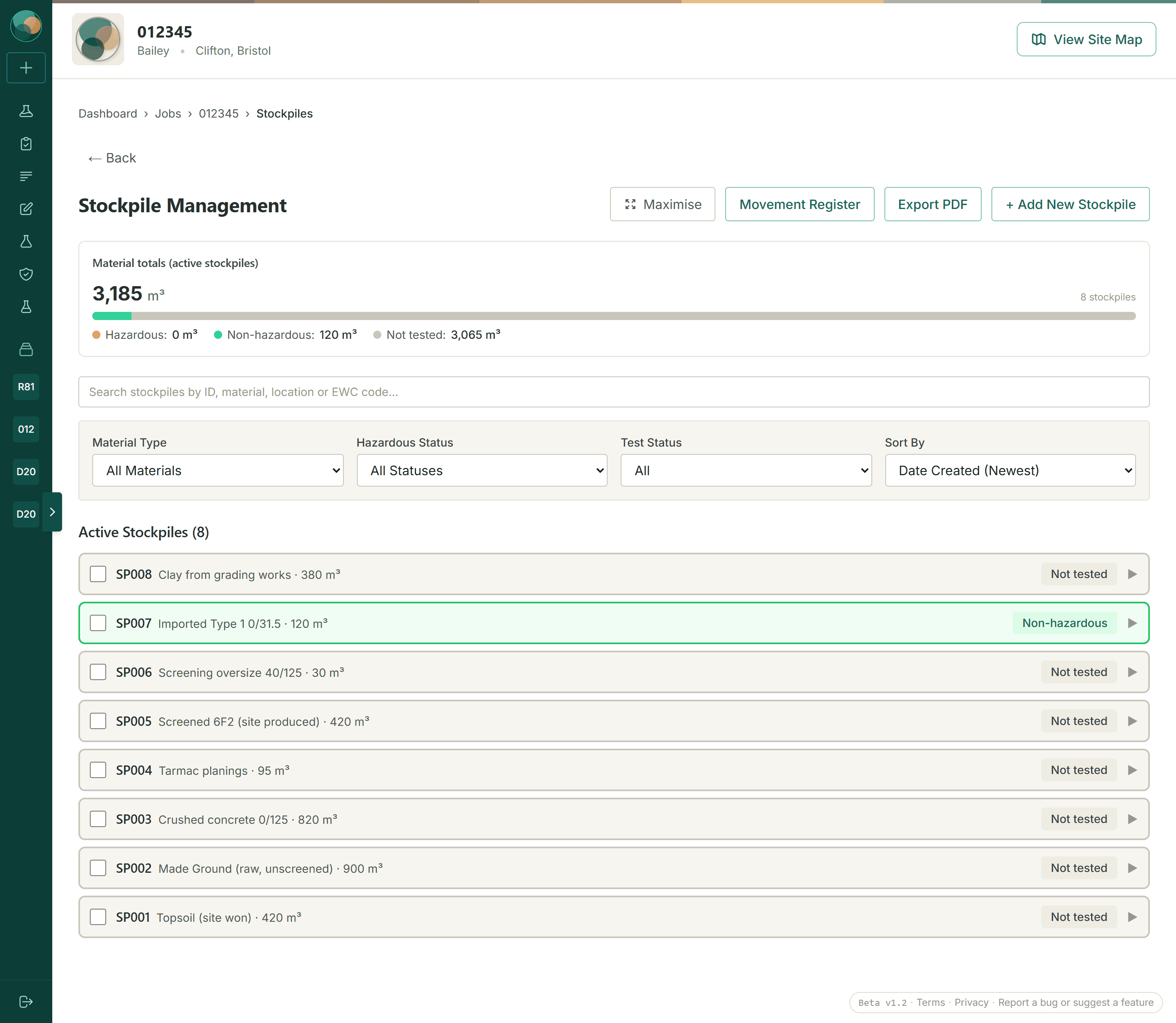Open the Material Type dropdown

pyautogui.click(x=218, y=470)
